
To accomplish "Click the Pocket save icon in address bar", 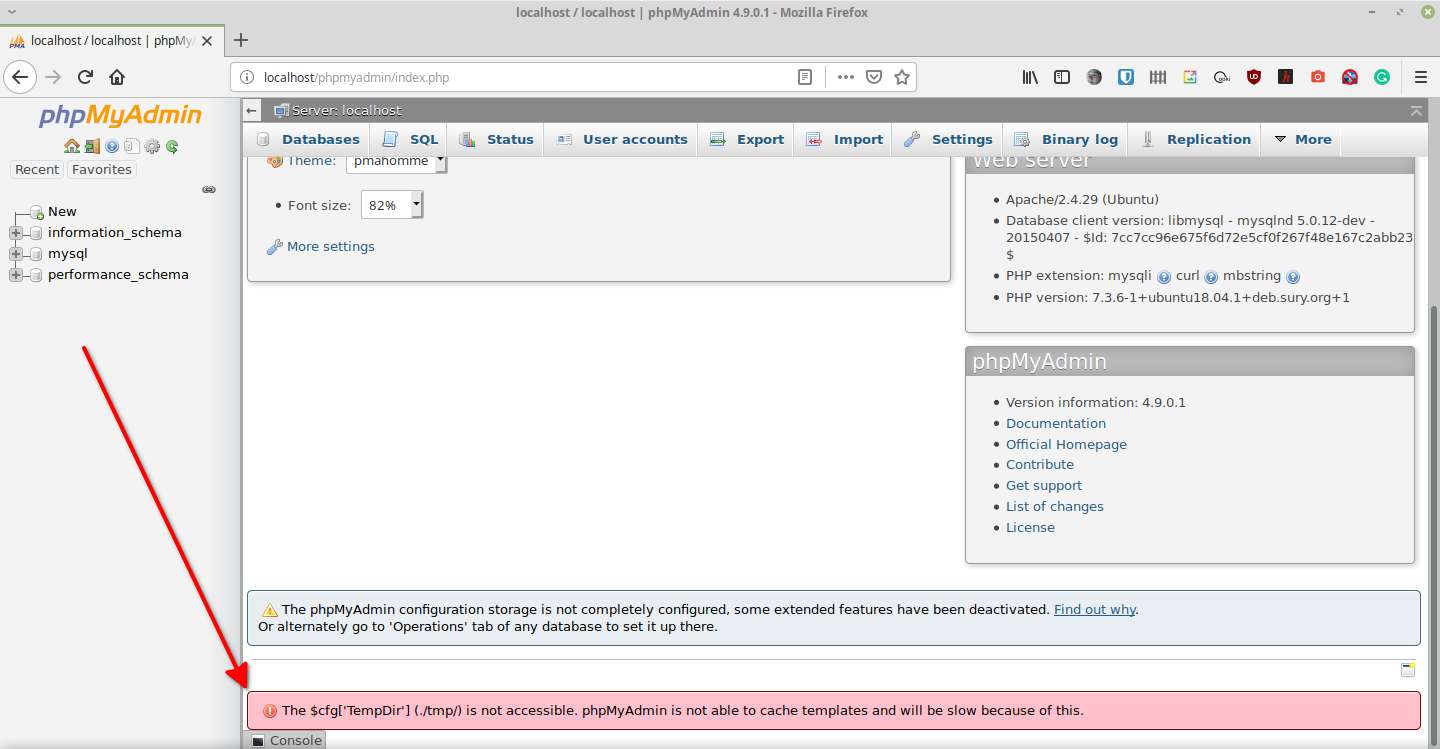I will click(873, 77).
